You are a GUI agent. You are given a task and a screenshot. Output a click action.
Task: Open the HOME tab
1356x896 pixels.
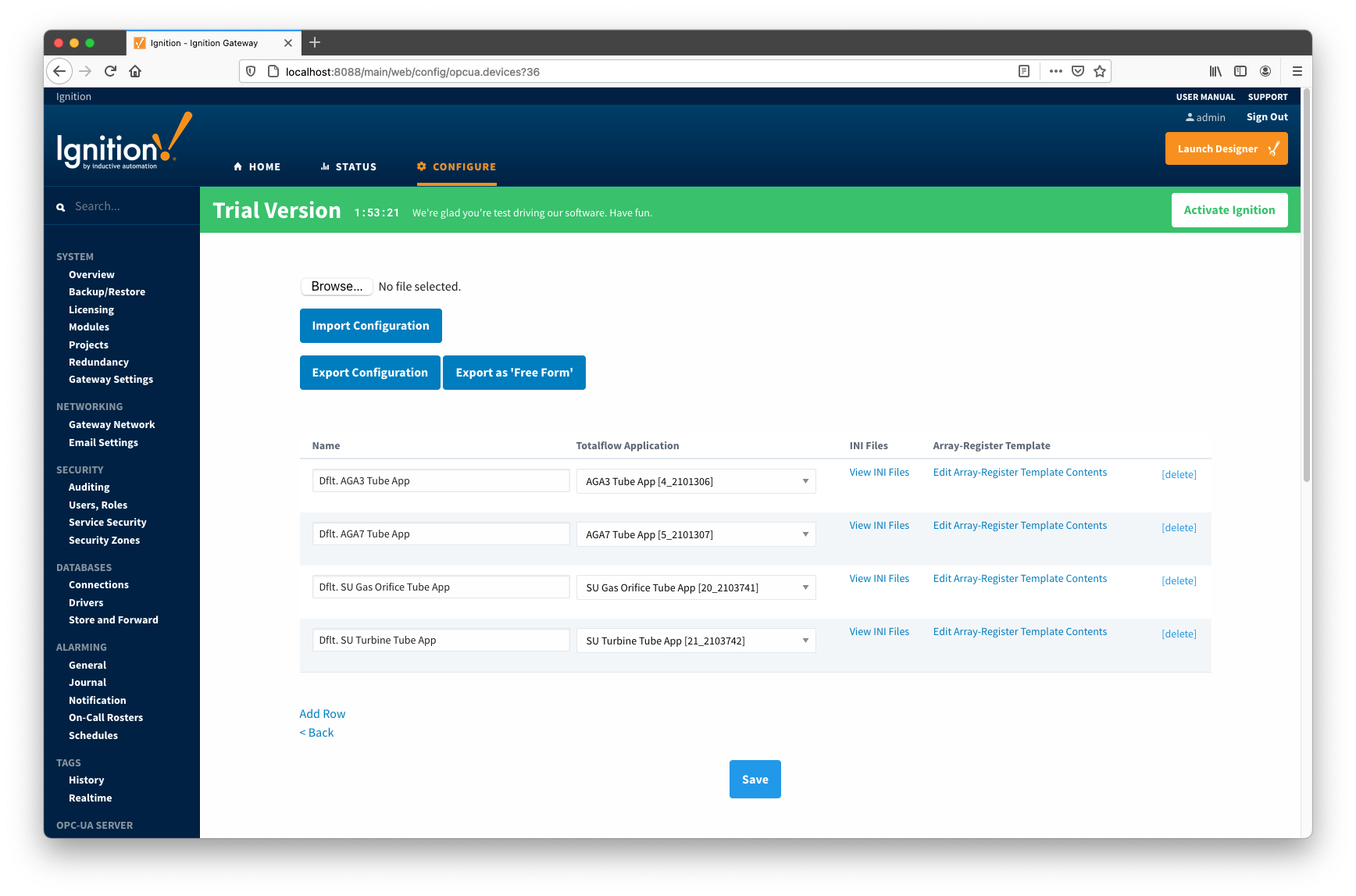point(256,166)
